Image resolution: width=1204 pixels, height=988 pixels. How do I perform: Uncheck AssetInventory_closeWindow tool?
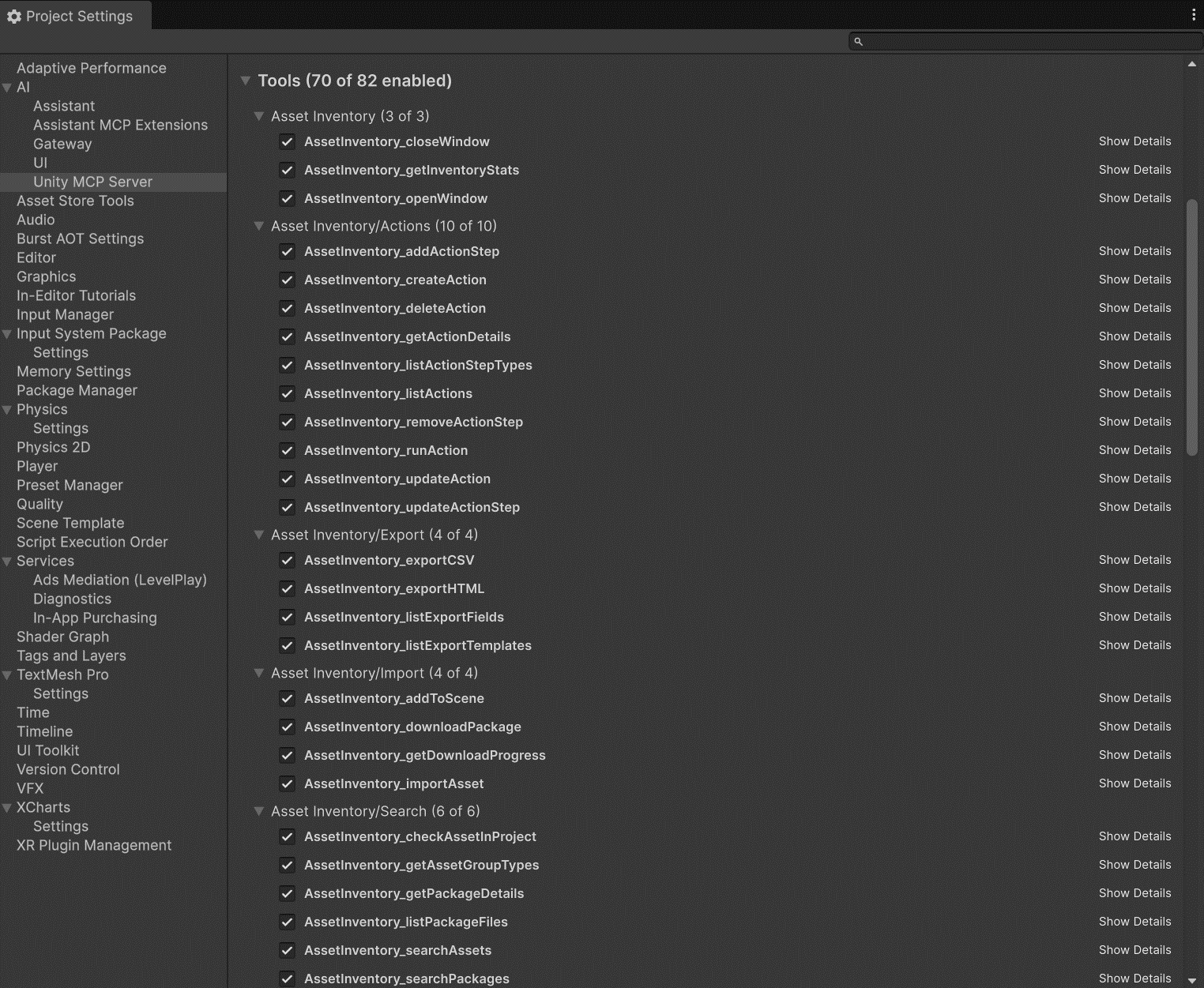point(288,142)
